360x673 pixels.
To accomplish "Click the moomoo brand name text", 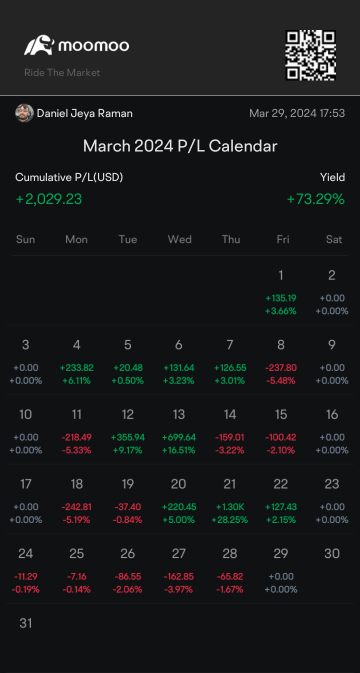I will point(93,45).
